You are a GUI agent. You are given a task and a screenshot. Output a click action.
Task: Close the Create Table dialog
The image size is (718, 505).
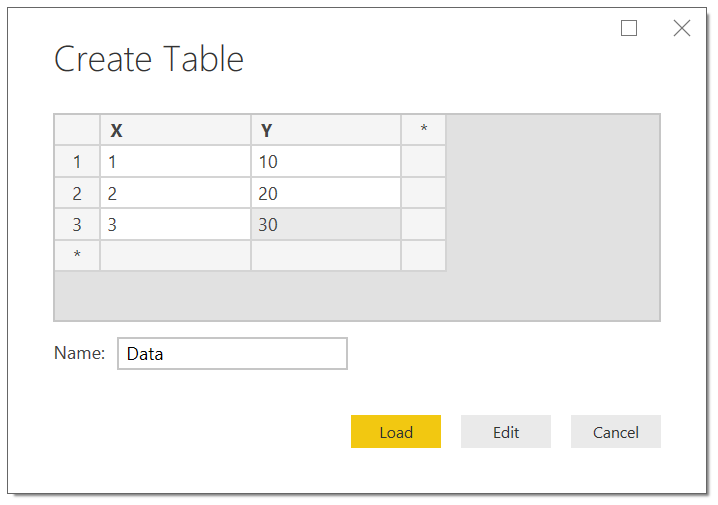(x=681, y=28)
